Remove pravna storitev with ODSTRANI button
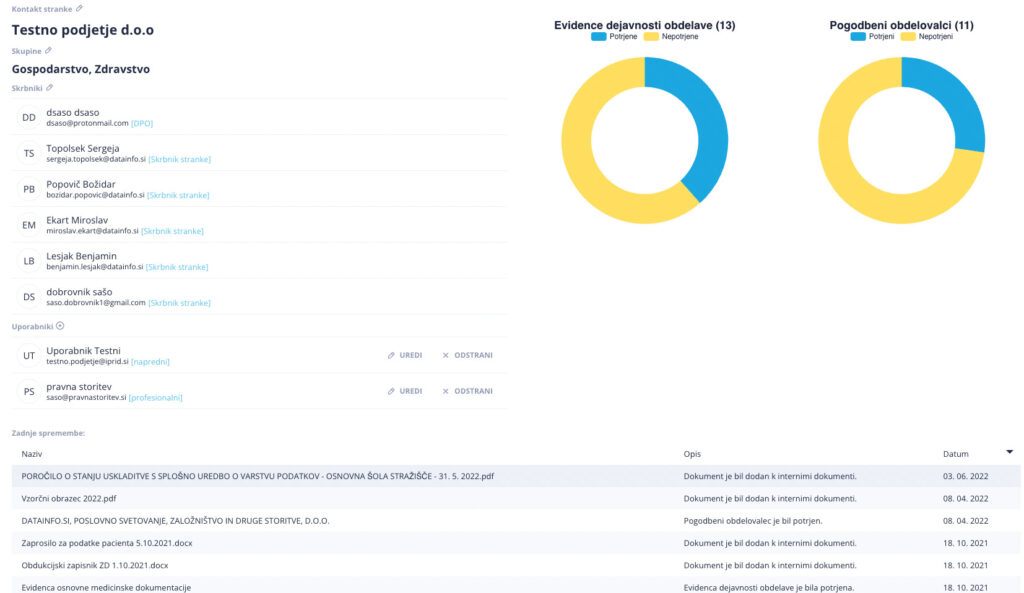This screenshot has height=593, width=1024. point(475,390)
